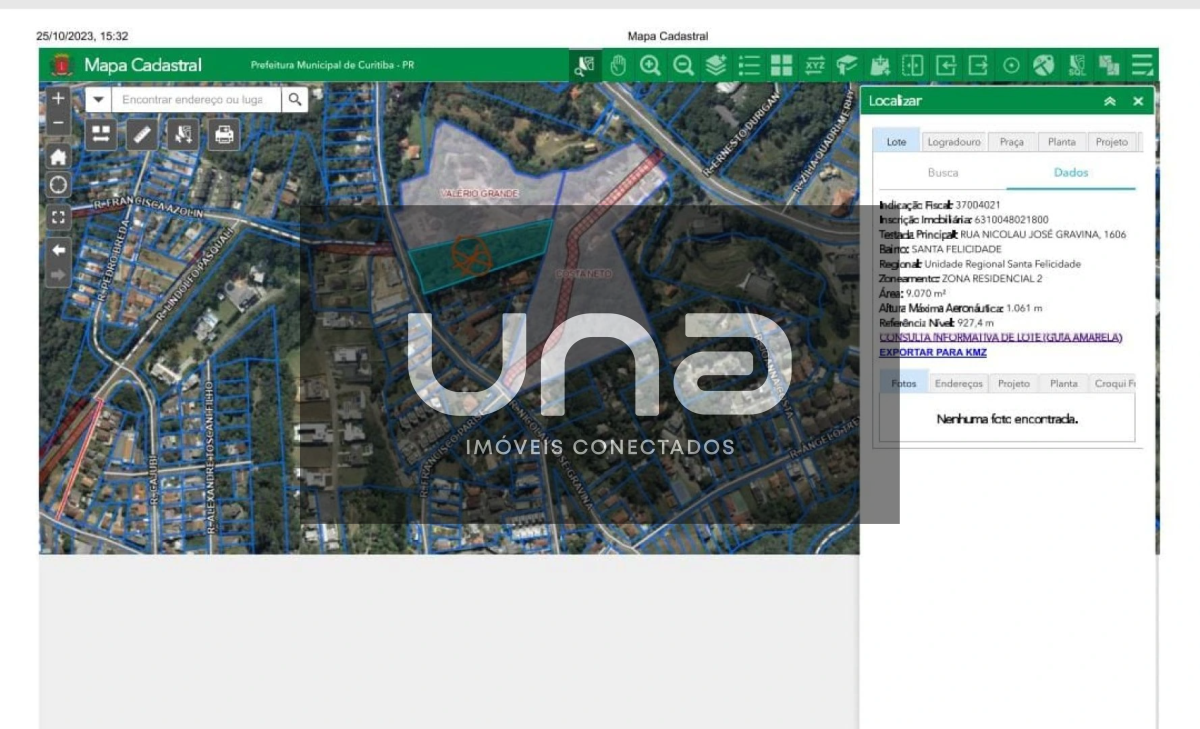
Task: Collapse the Localizar panel
Action: 1109,102
